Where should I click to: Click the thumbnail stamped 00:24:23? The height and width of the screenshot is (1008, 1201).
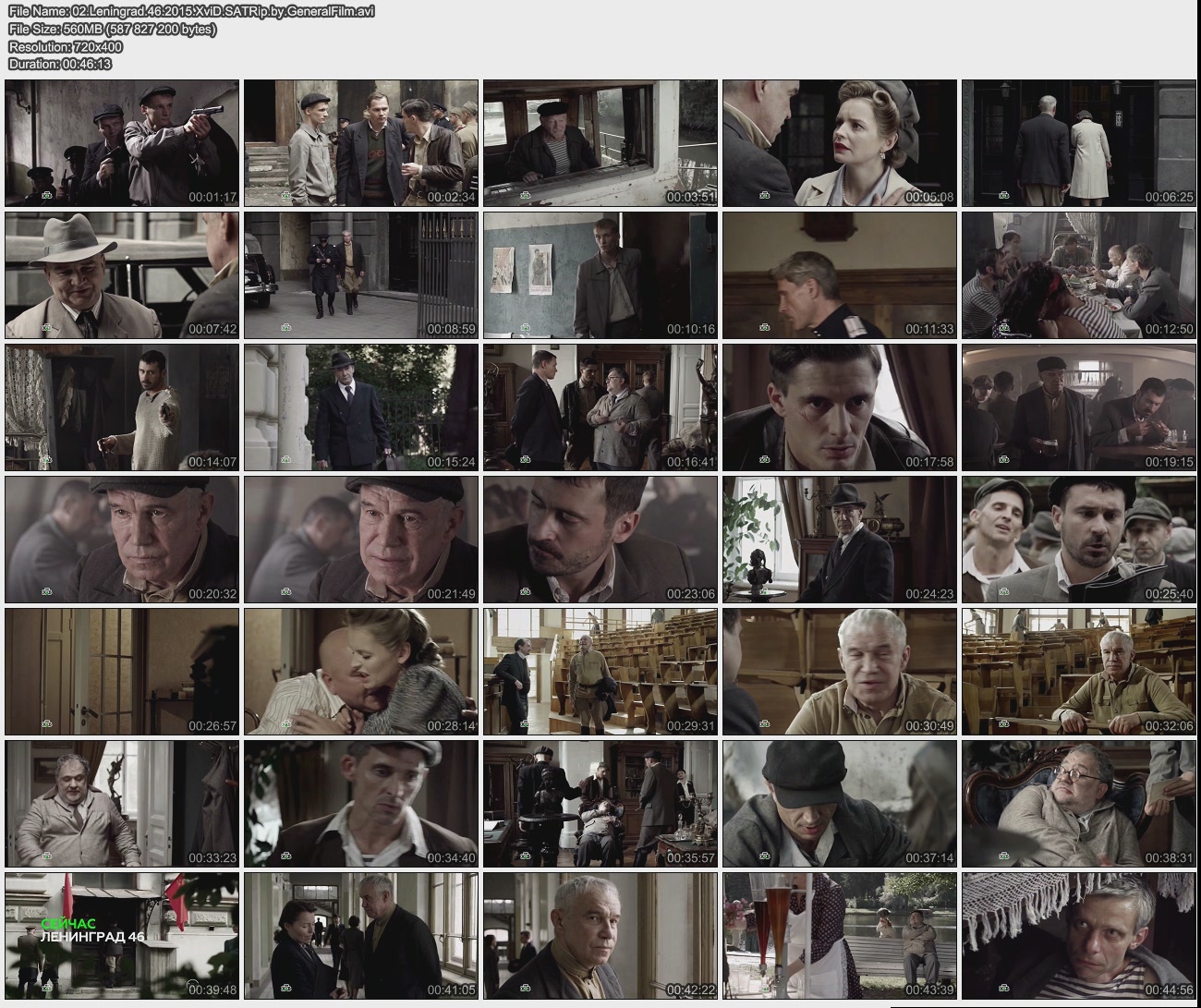[x=839, y=540]
